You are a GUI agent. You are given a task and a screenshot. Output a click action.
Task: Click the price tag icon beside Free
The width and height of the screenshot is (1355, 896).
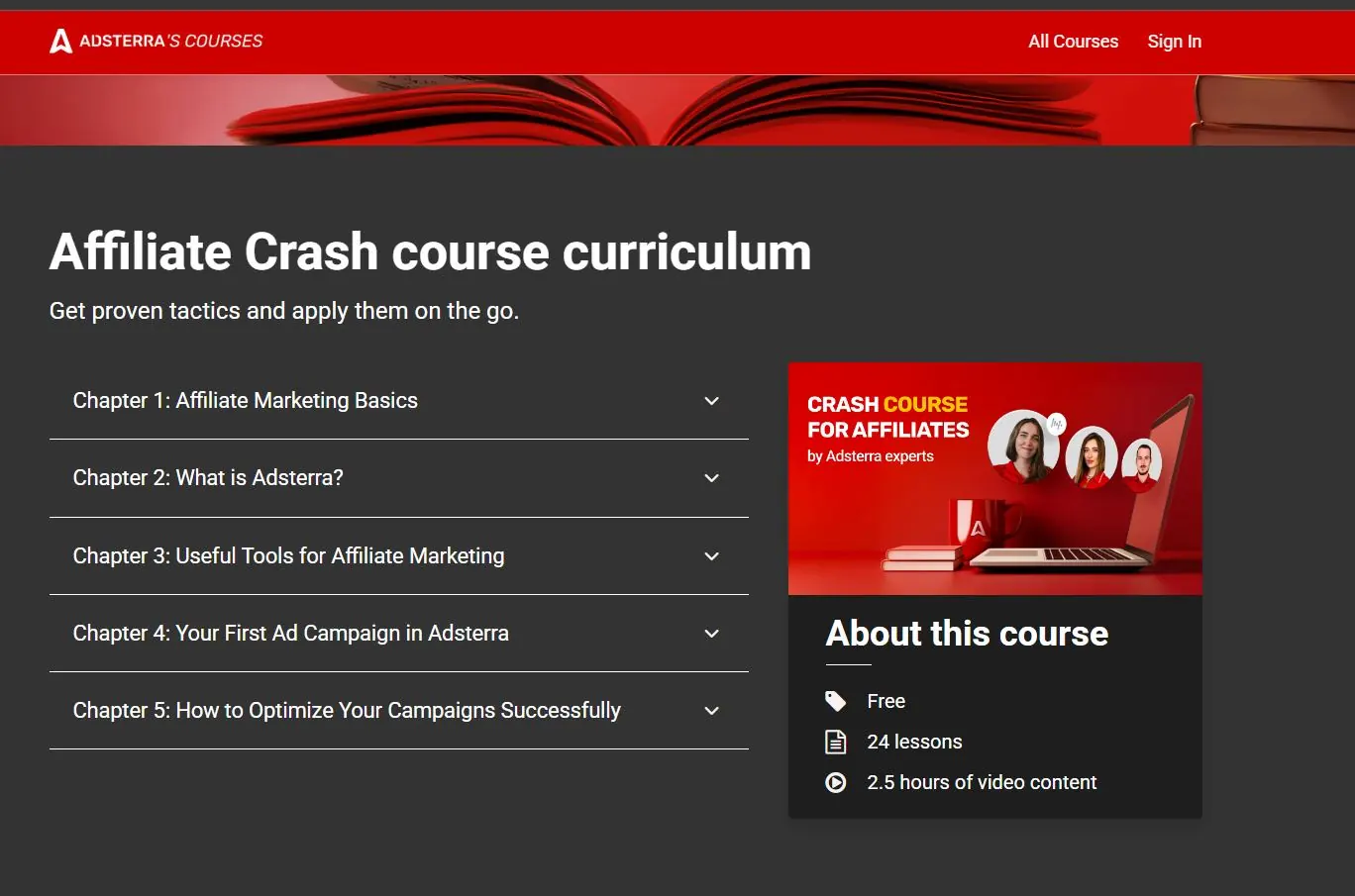[836, 701]
